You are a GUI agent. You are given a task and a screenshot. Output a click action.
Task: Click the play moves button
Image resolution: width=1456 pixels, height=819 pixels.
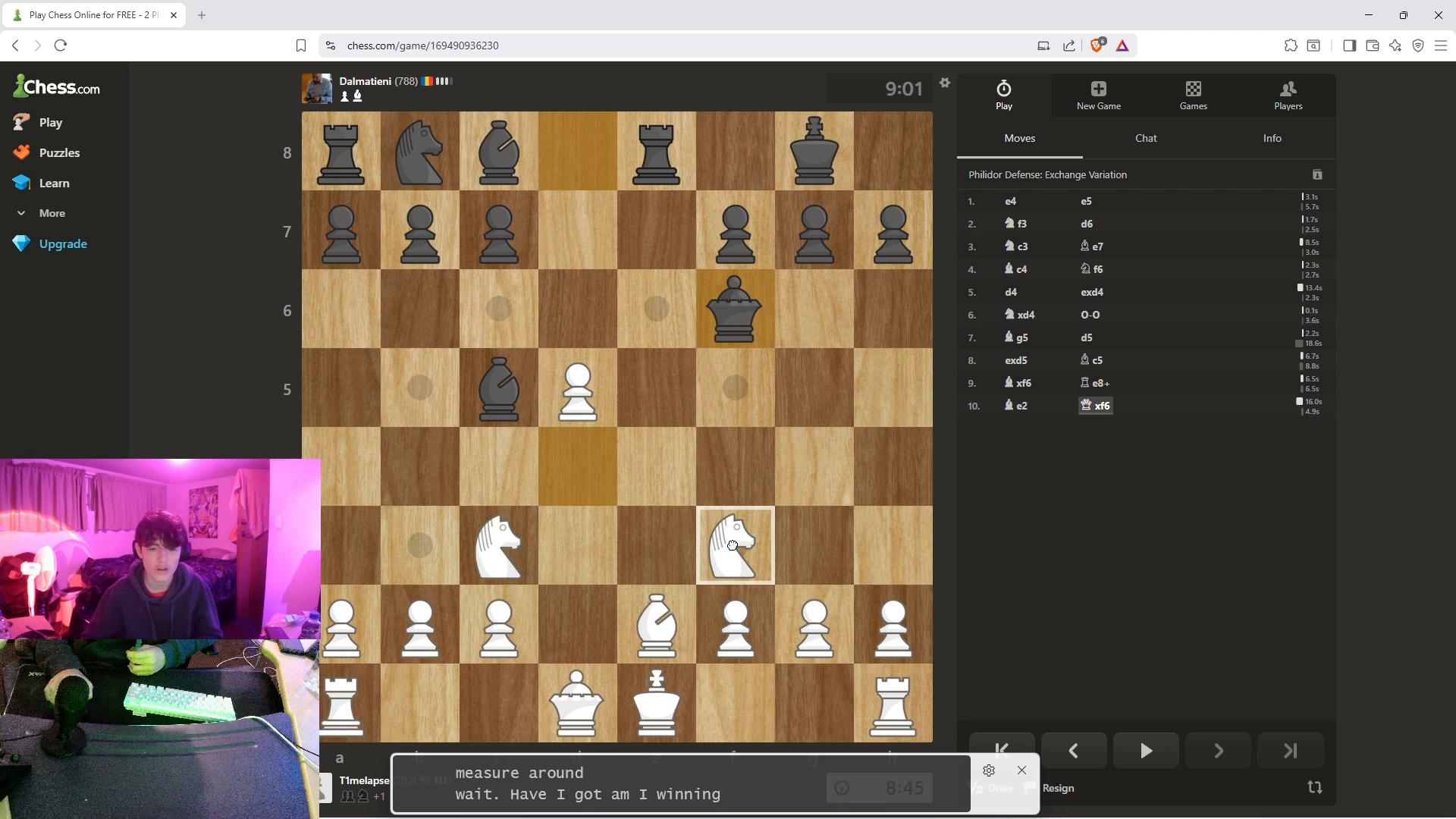[1146, 751]
